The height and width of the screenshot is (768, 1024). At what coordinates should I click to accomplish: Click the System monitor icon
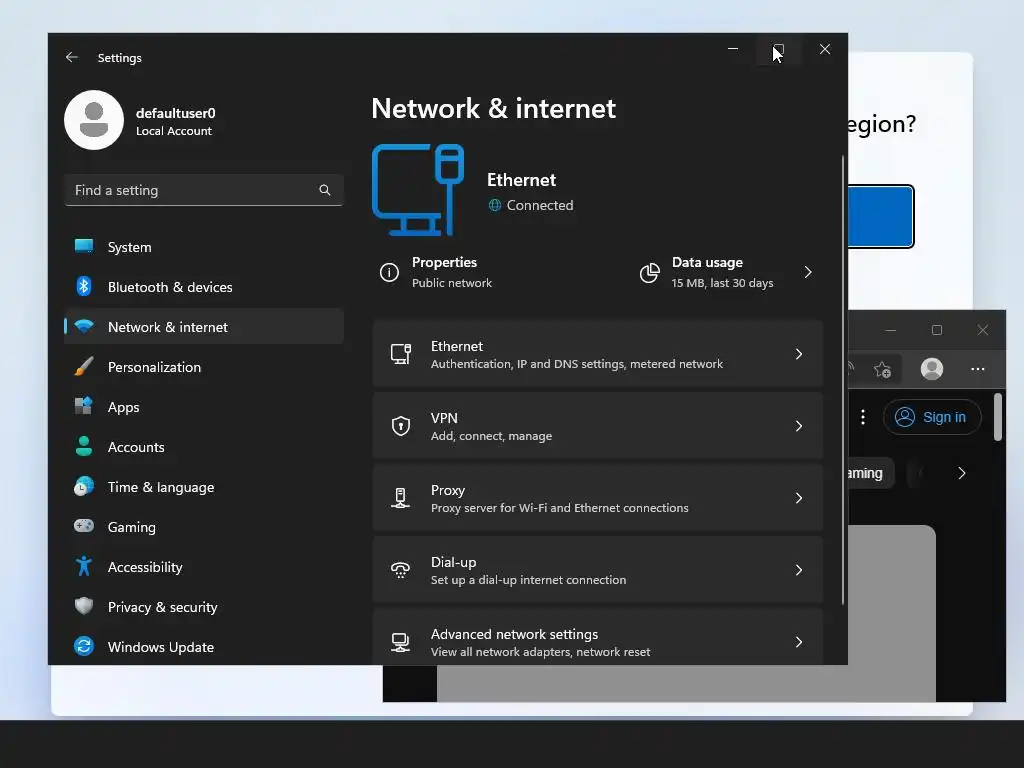84,246
